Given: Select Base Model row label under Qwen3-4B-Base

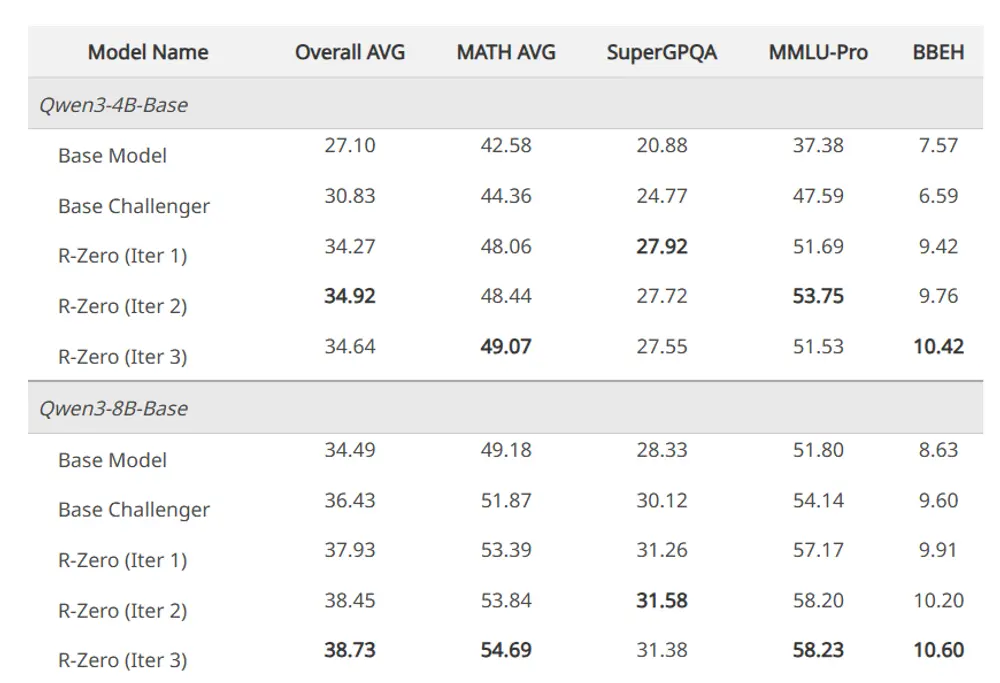Looking at the screenshot, I should point(112,156).
